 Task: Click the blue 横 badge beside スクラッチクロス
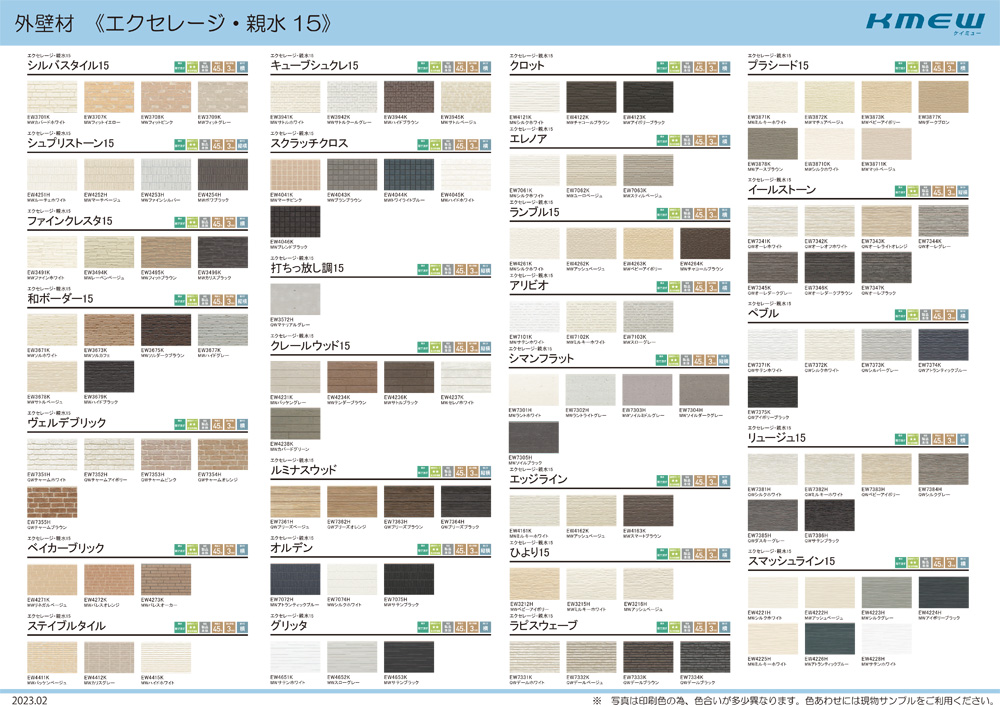[485, 145]
